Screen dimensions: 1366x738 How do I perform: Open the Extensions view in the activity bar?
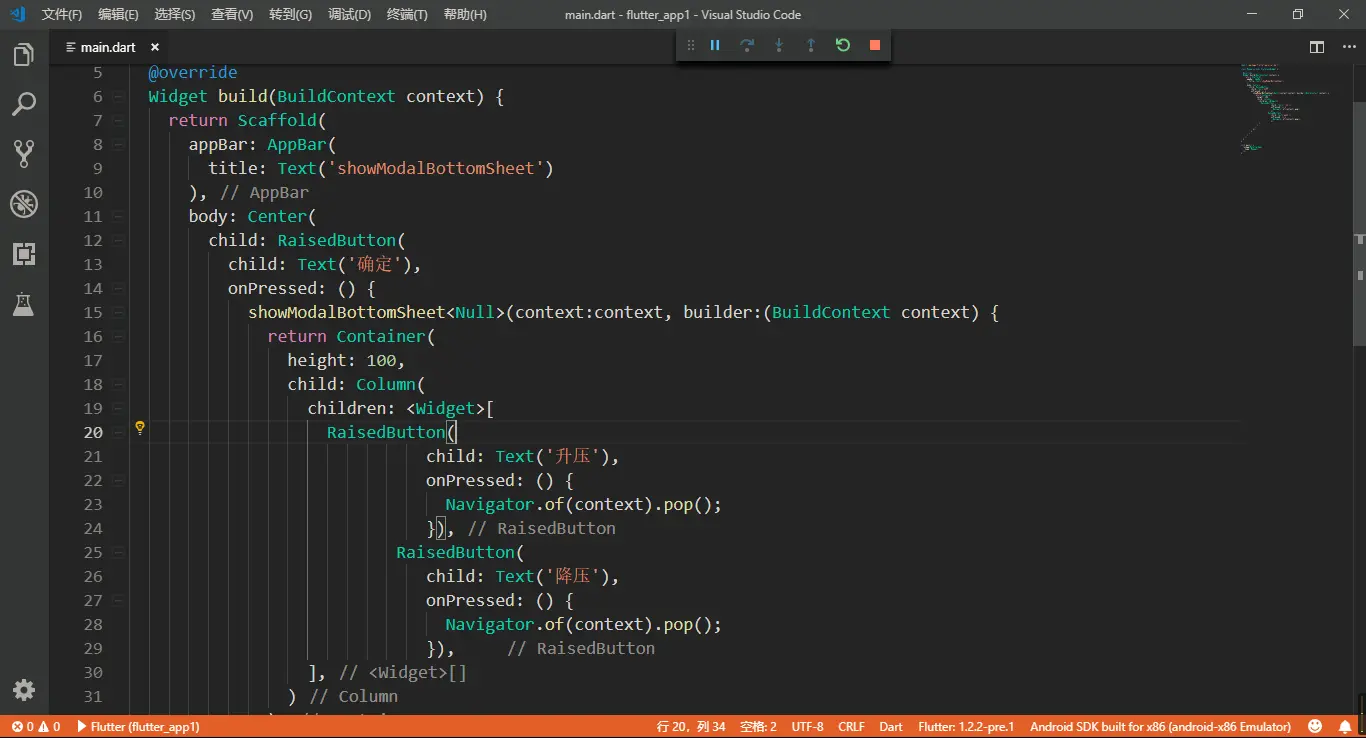pos(24,254)
